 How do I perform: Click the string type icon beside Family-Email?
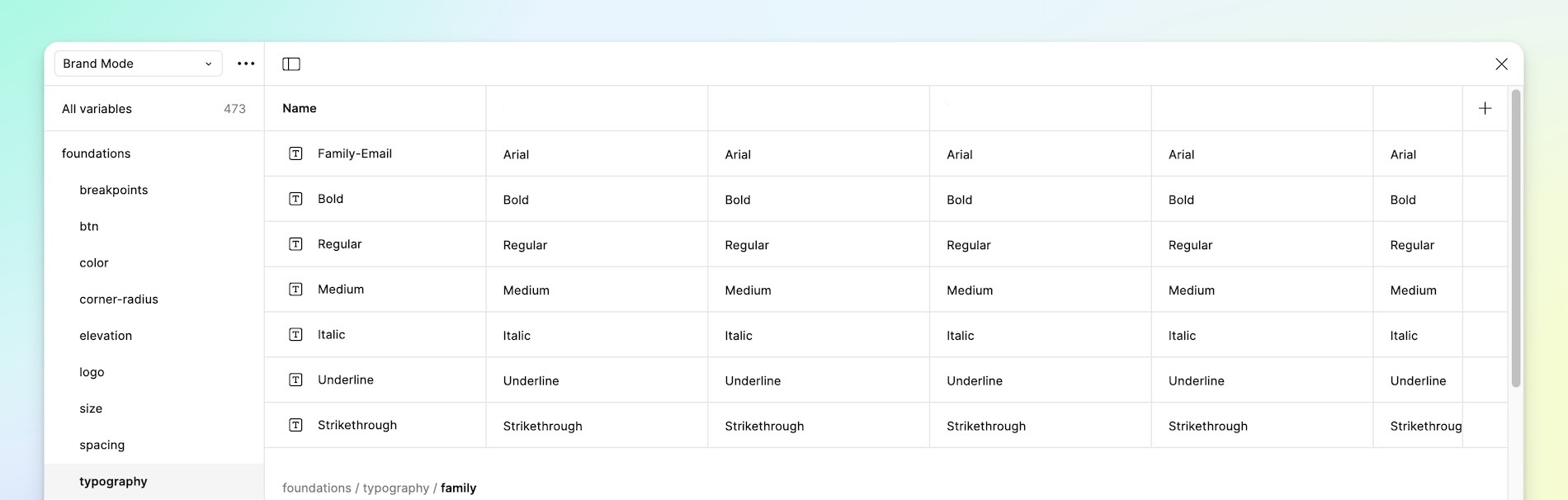295,153
